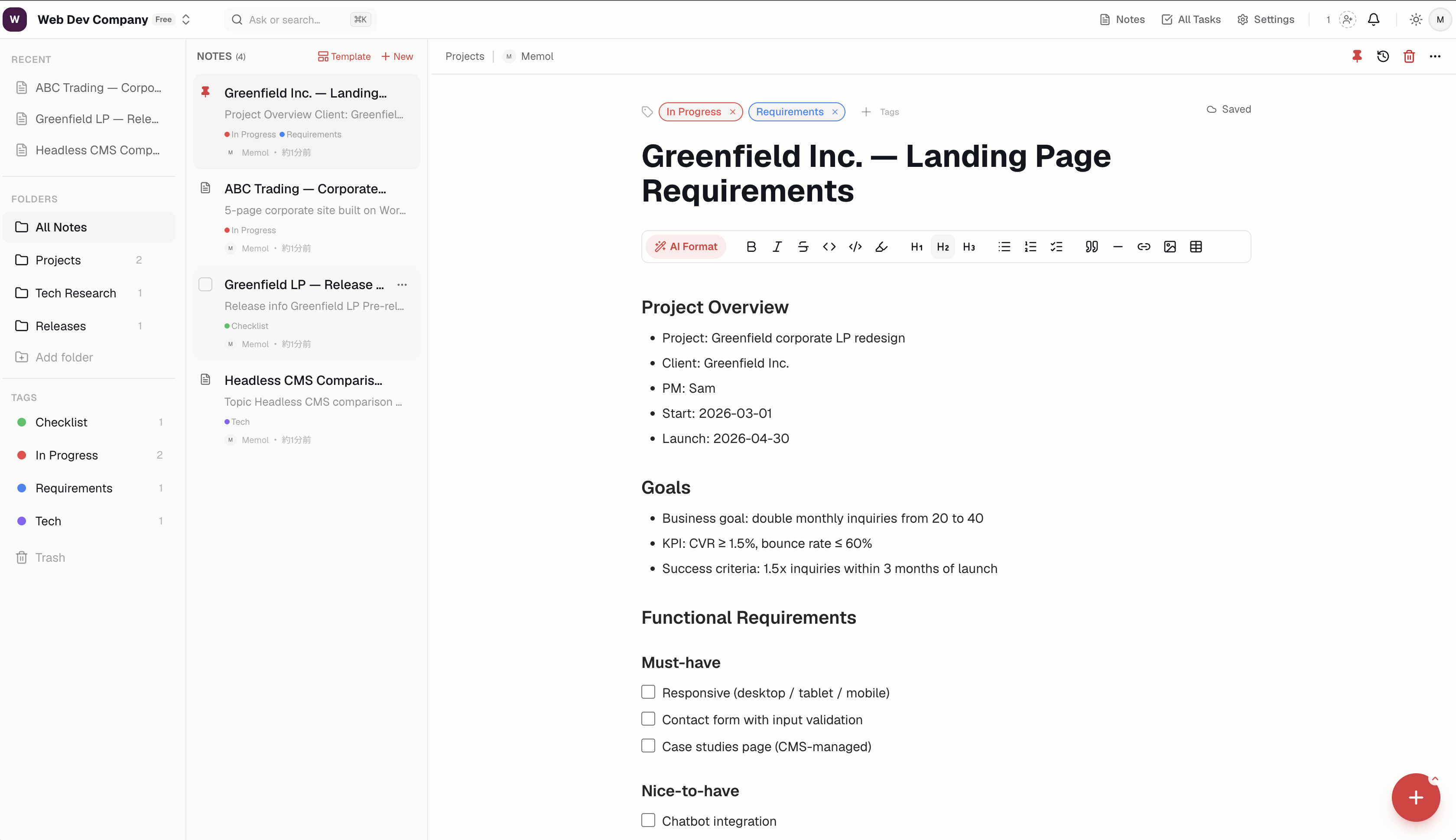Insert an image into the note
Screen dimensions: 1456x840
click(1170, 247)
